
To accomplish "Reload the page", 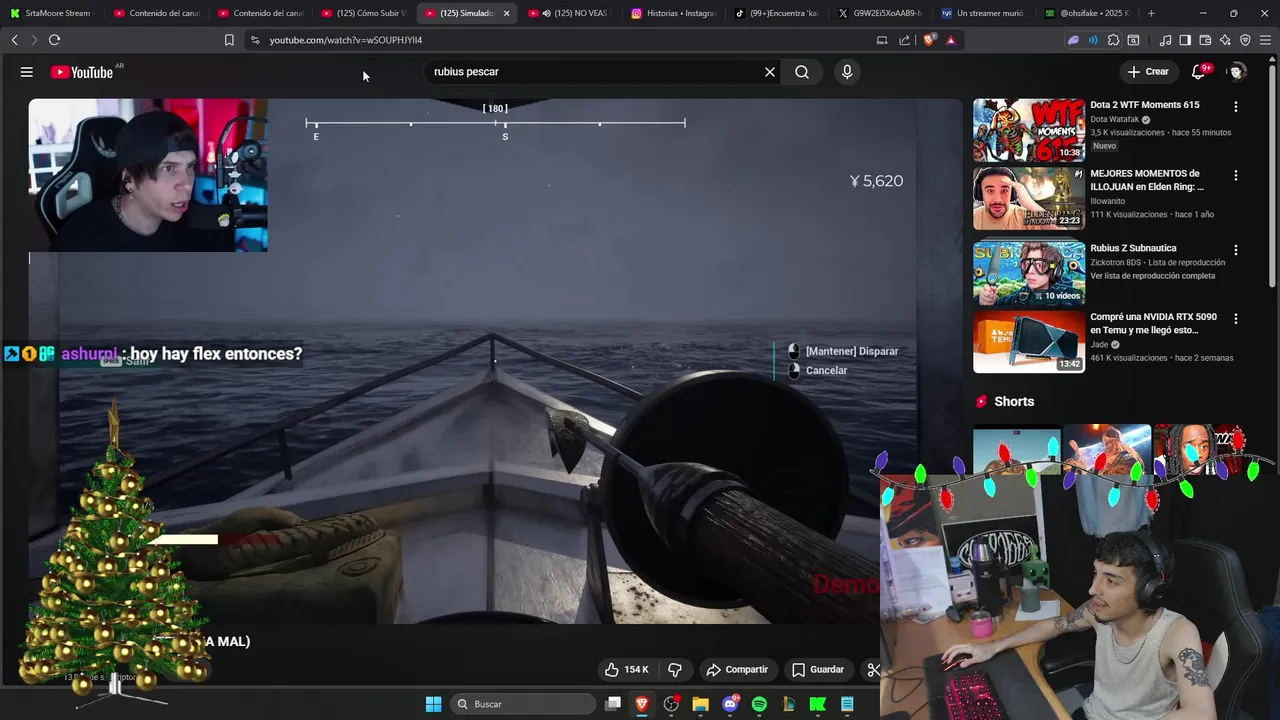I will point(54,40).
